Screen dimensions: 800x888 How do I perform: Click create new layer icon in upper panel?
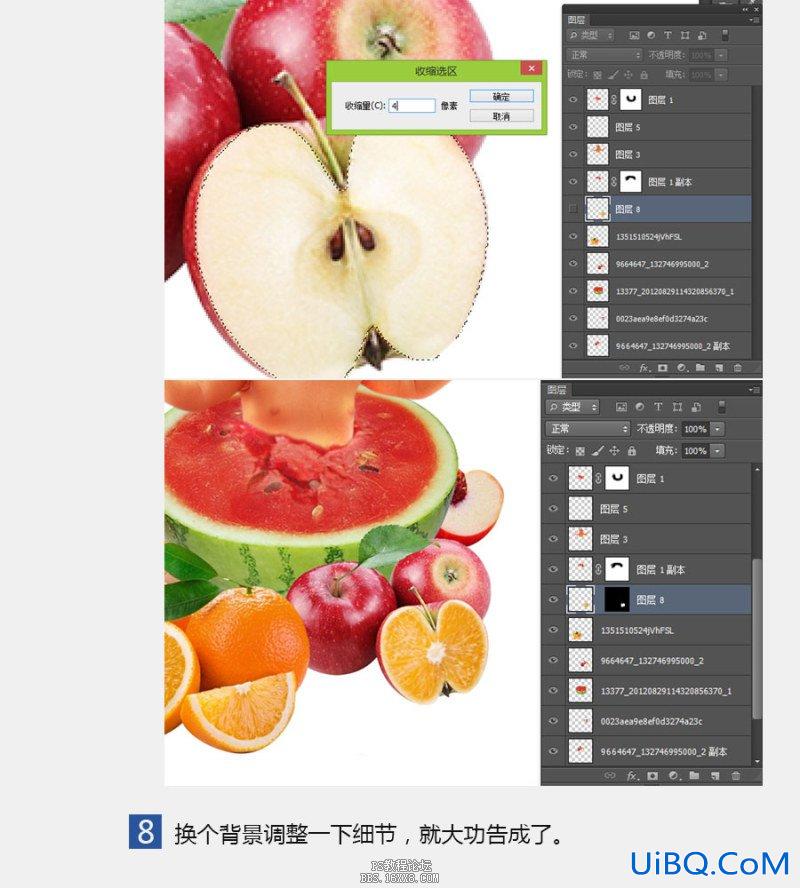719,368
